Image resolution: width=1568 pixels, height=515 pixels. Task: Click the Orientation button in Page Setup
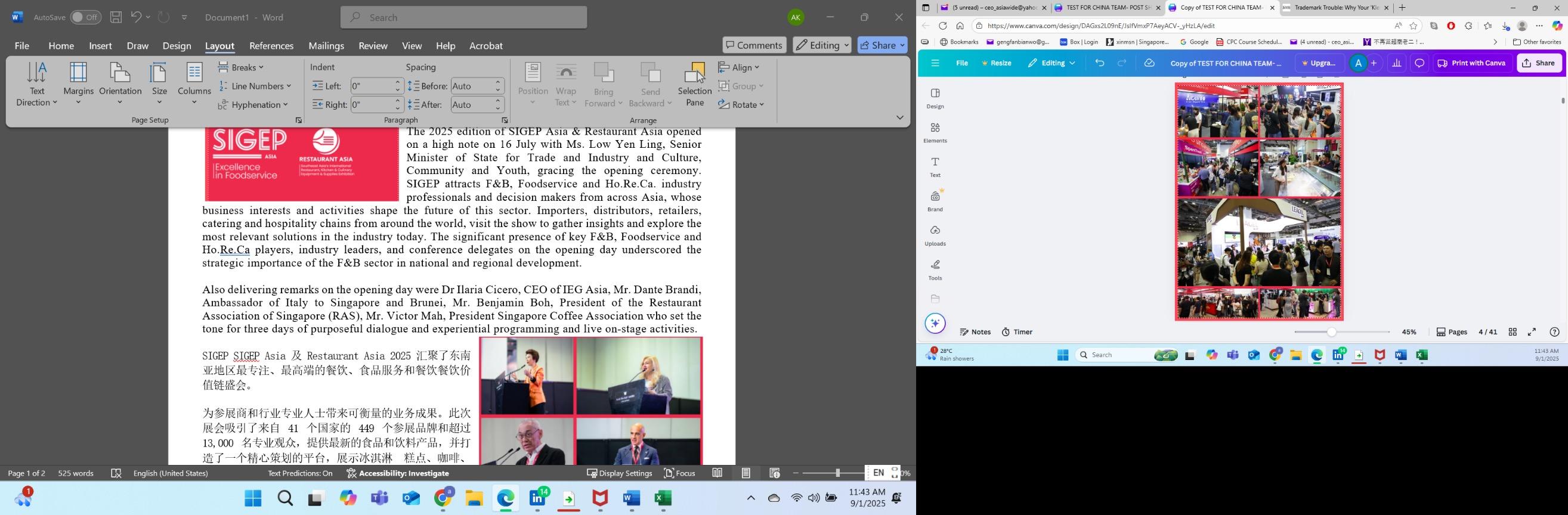click(x=120, y=85)
